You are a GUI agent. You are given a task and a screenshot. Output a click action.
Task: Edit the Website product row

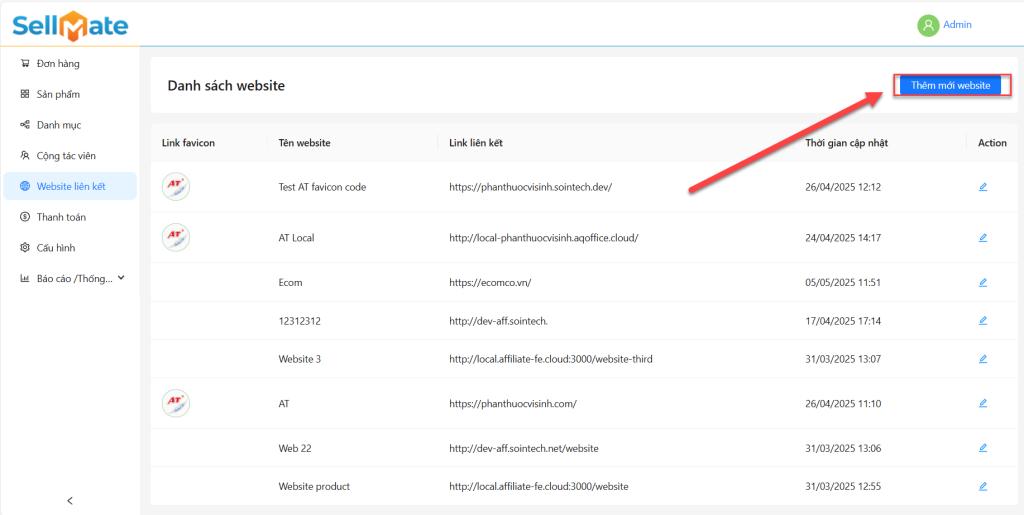[x=982, y=486]
